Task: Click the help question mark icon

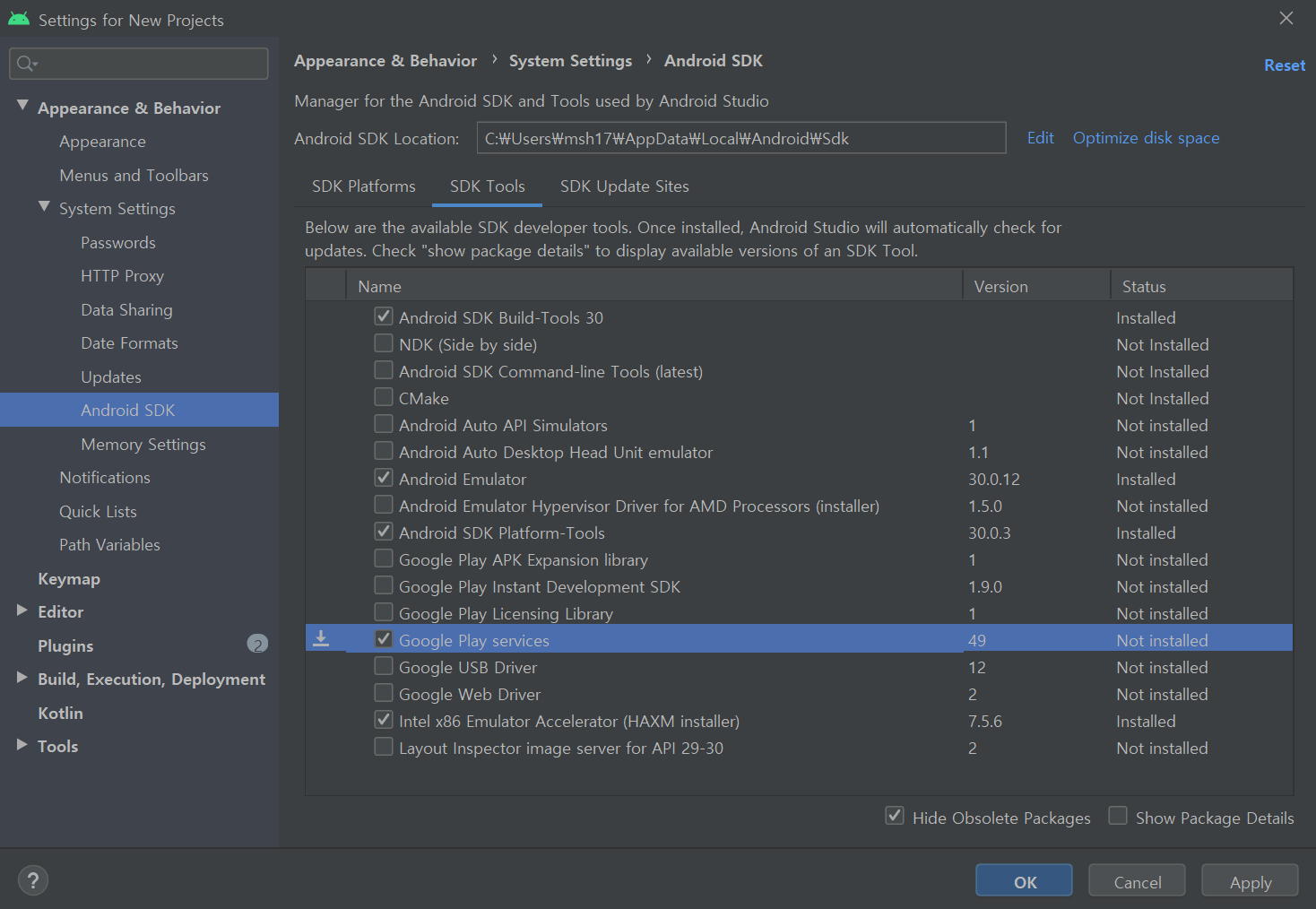Action: click(33, 880)
